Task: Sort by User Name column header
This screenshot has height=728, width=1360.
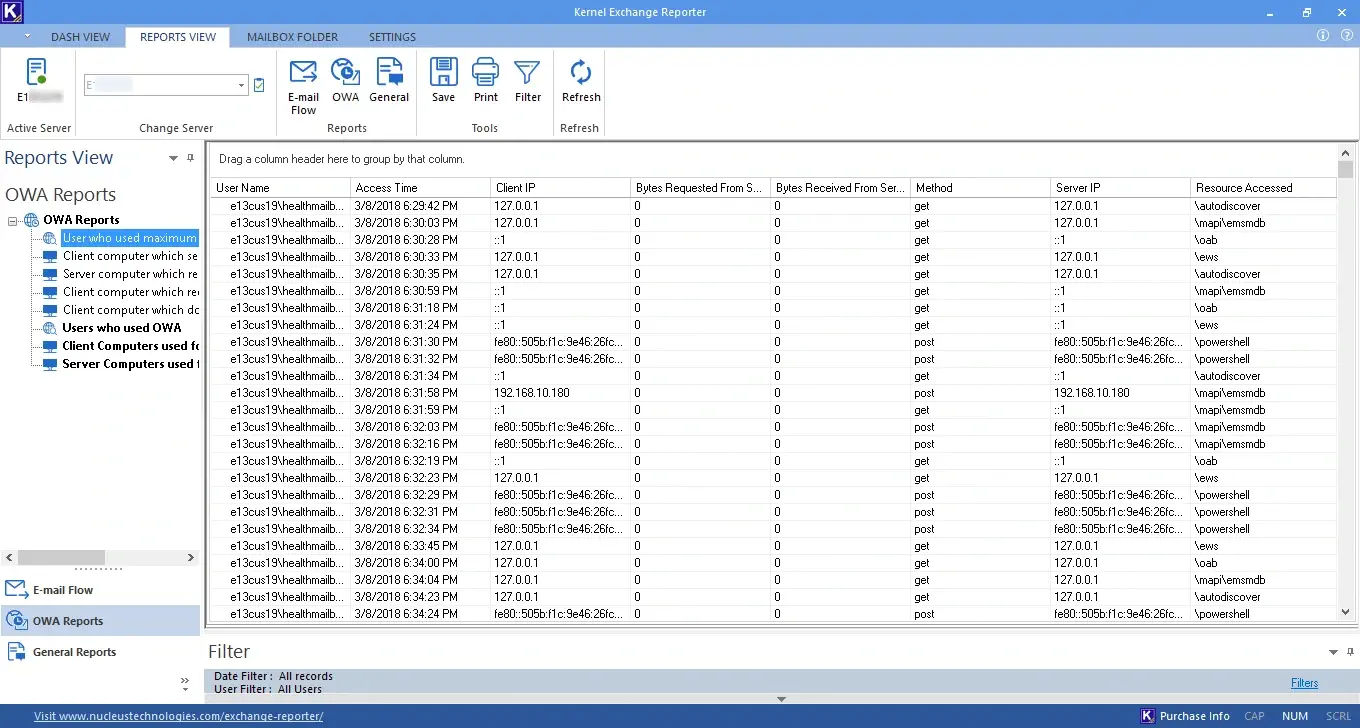Action: 281,188
